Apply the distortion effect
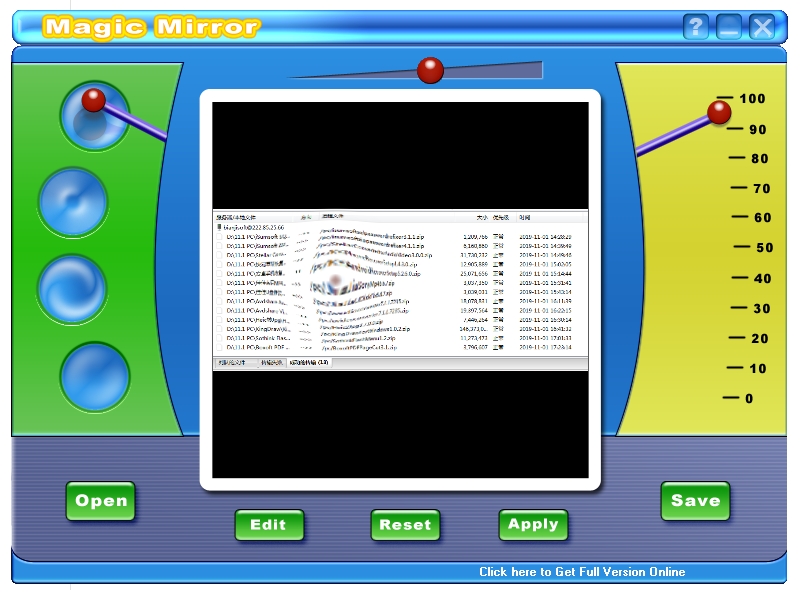 pos(533,524)
